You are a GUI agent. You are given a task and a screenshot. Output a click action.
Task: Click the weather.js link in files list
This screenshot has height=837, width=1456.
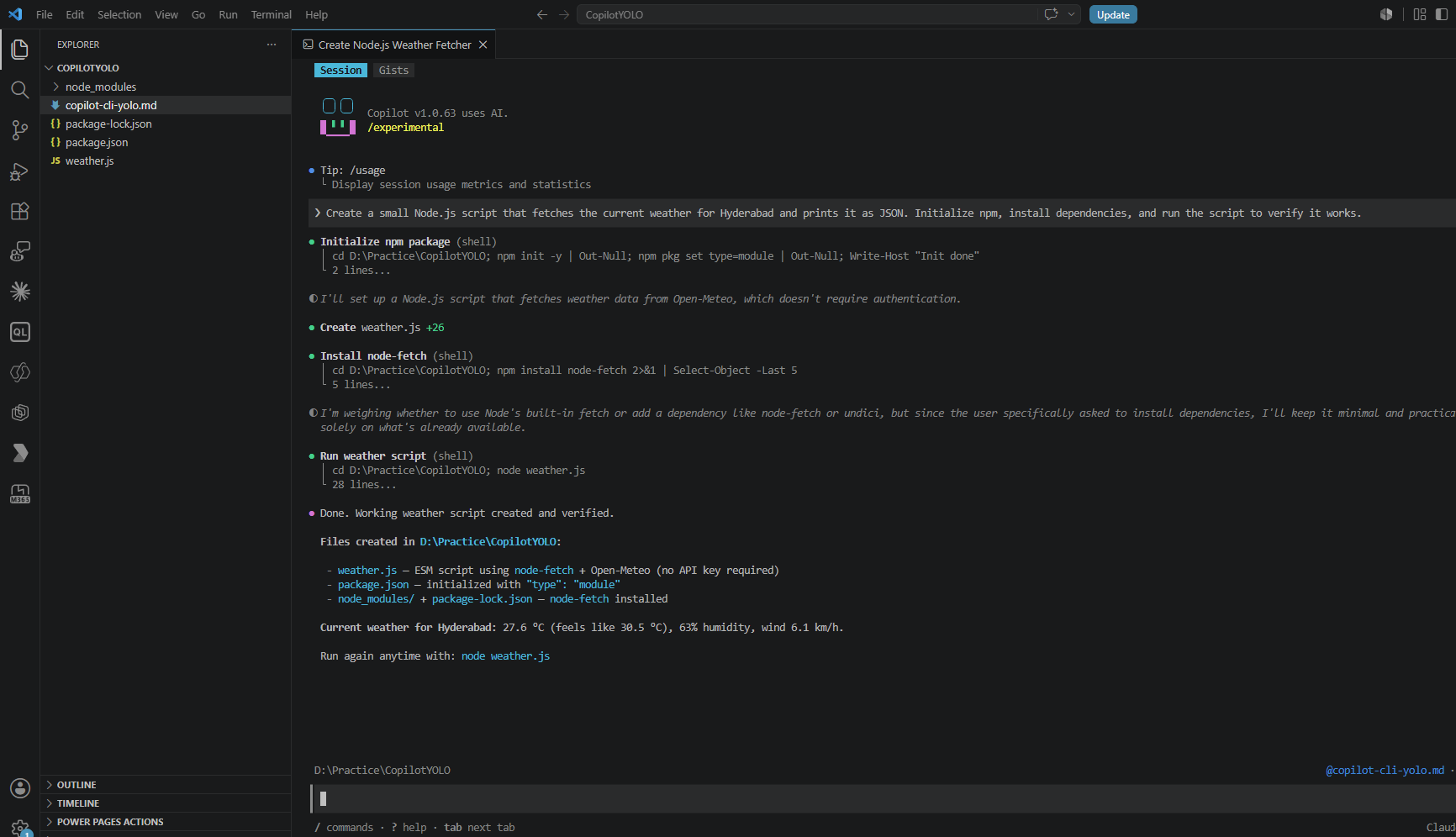tap(367, 571)
